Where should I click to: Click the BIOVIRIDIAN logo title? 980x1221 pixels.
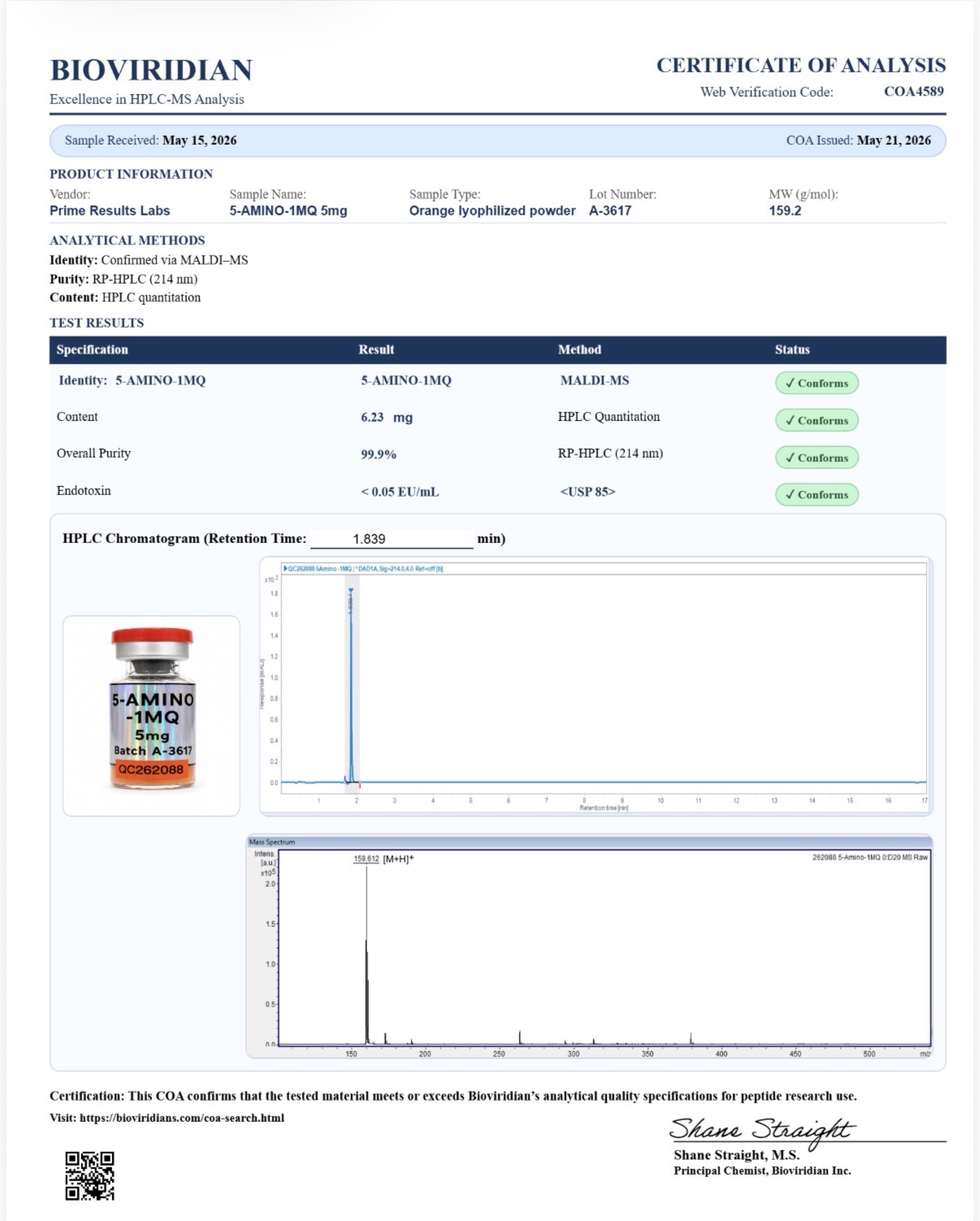pos(151,70)
